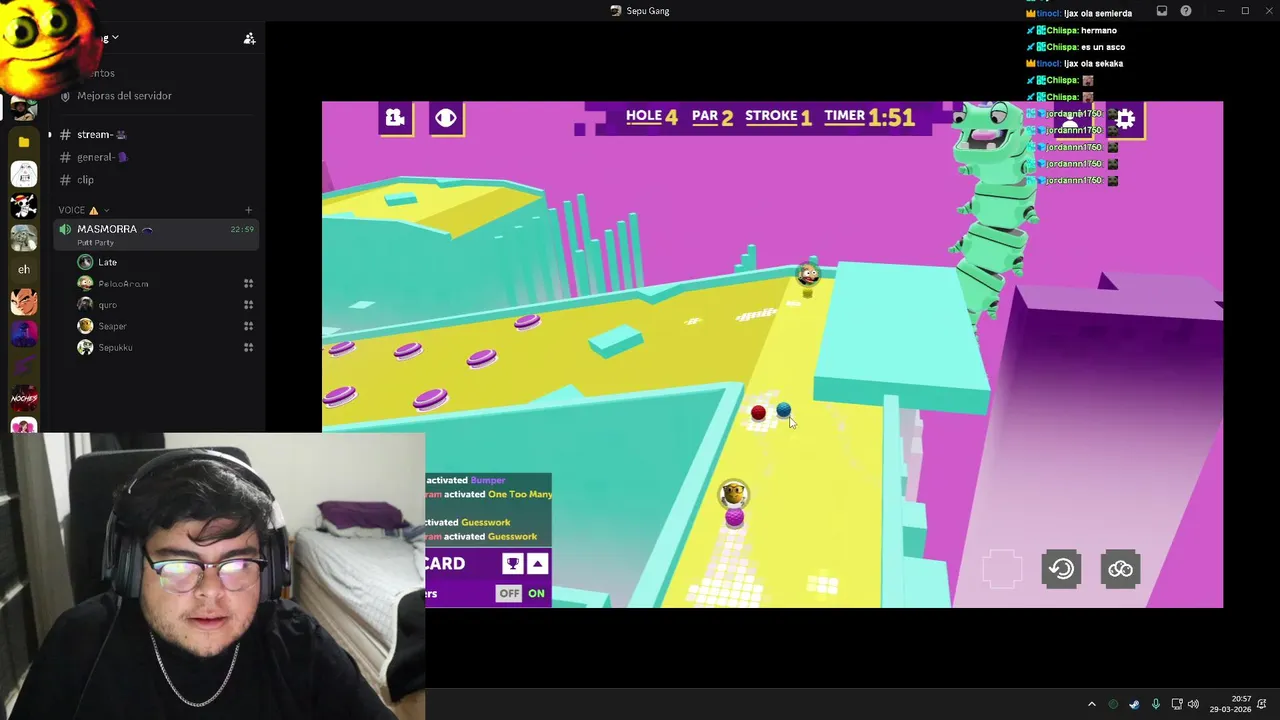
Task: Open the pirate skull server icon
Action: 24,206
